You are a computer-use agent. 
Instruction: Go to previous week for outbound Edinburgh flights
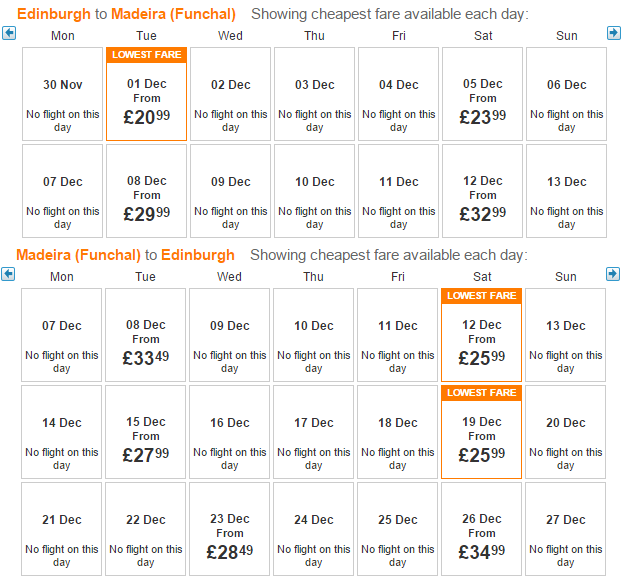9,33
